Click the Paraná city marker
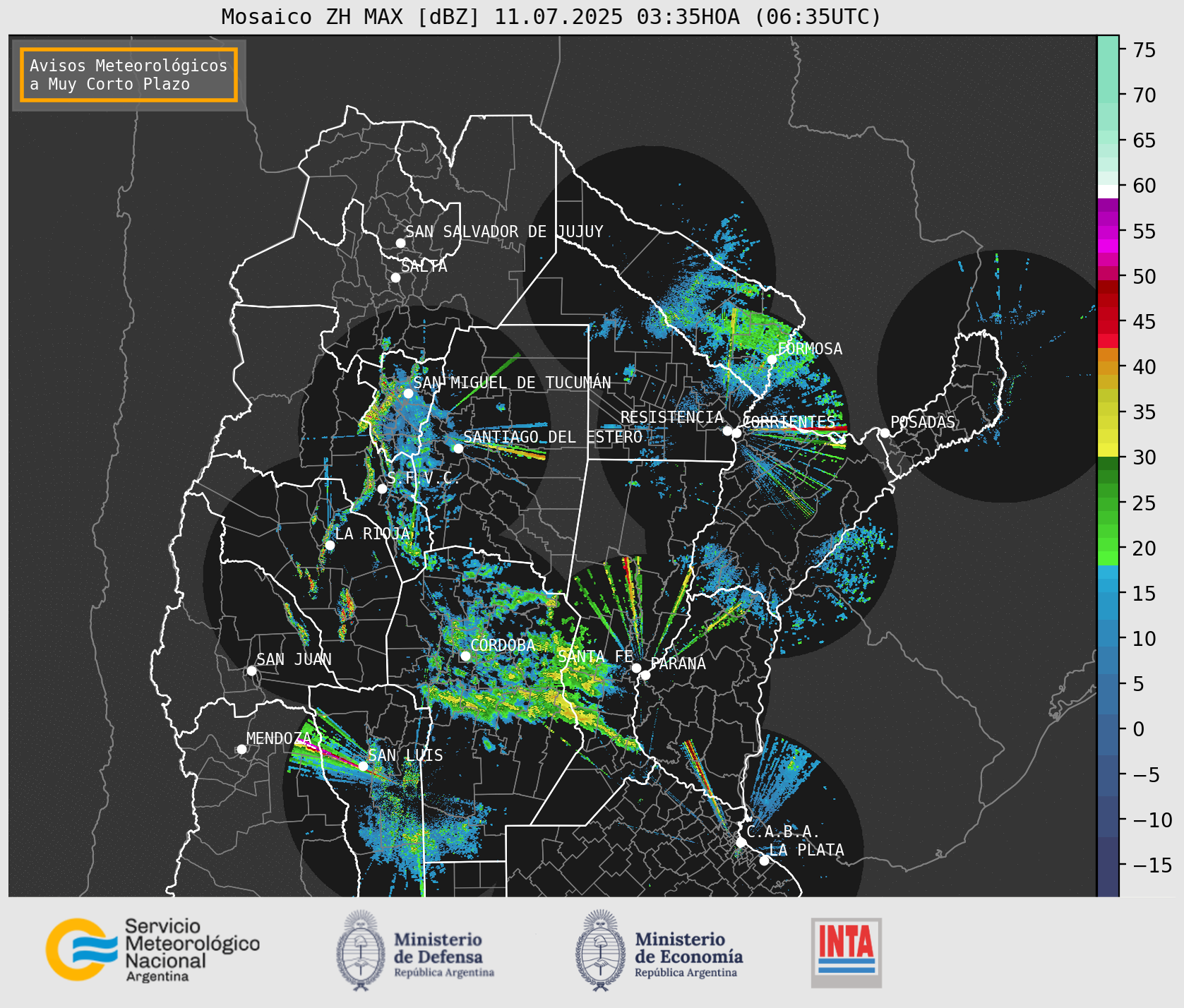The height and width of the screenshot is (1008, 1184). click(x=645, y=676)
